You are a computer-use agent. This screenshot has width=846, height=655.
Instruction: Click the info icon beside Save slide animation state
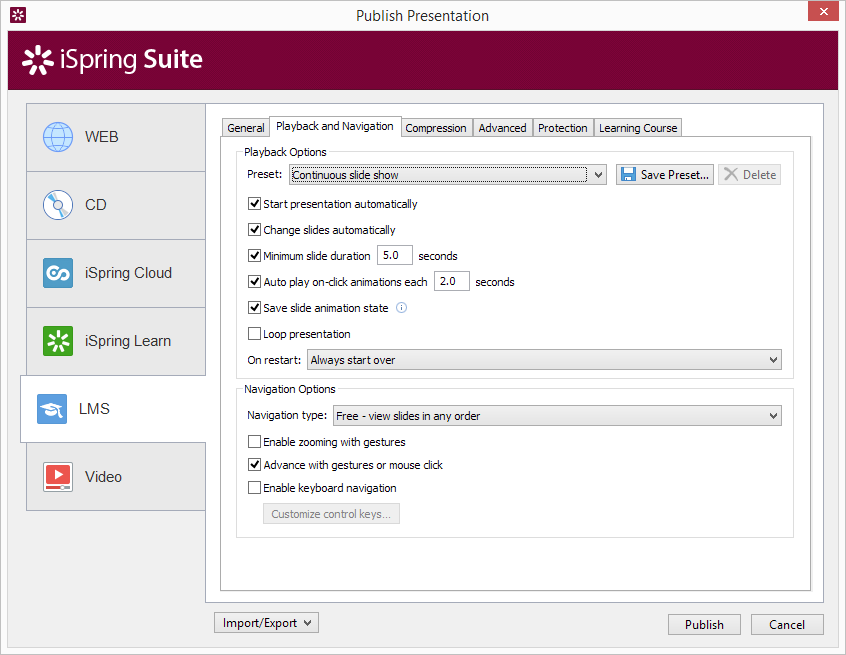click(x=401, y=308)
